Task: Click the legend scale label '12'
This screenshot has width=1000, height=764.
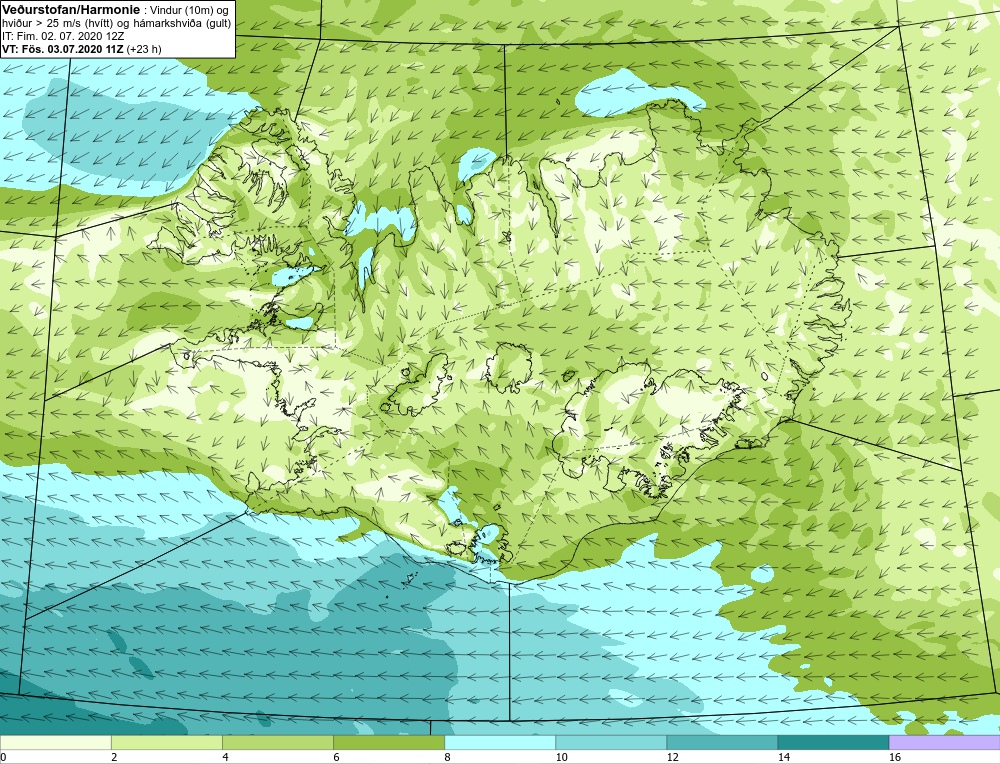Action: pos(673,757)
